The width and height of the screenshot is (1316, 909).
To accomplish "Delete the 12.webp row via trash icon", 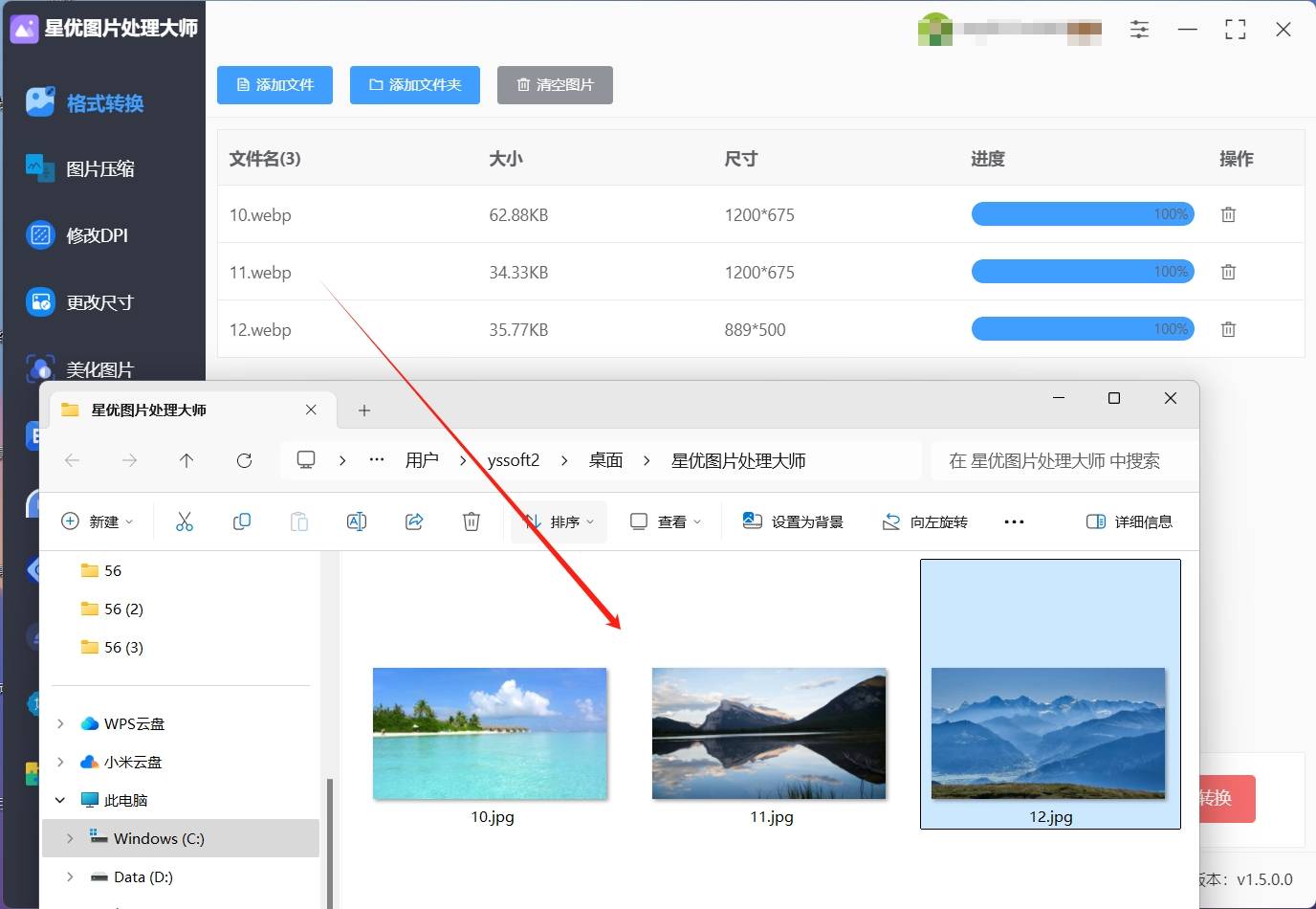I will coord(1228,329).
